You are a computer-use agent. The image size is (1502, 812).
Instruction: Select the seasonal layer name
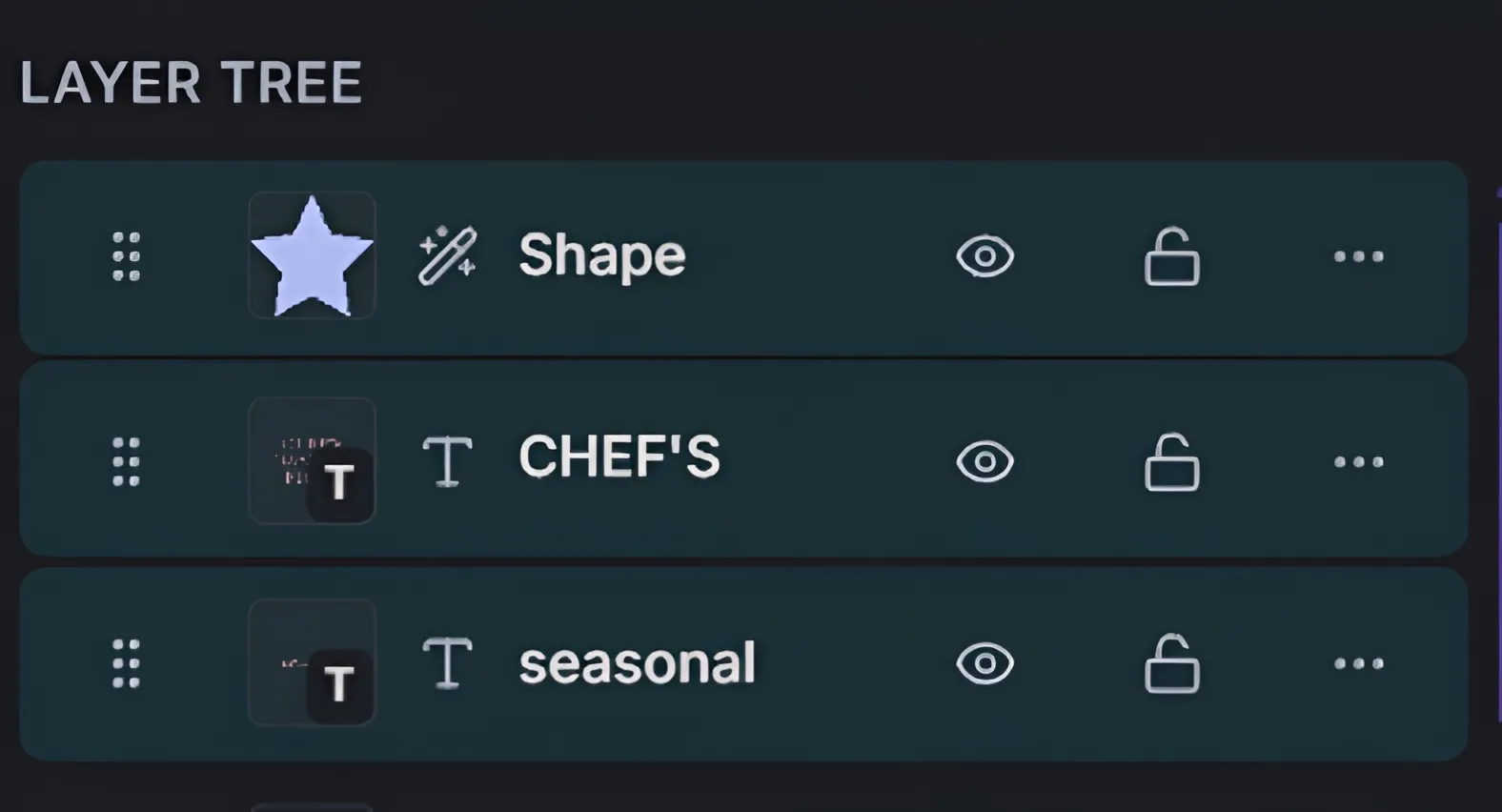637,663
